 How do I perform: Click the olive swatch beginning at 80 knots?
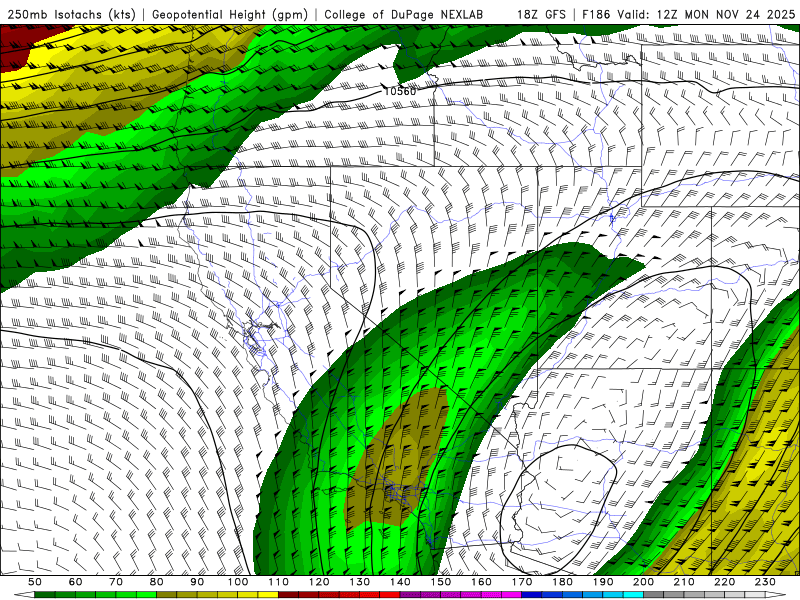pos(167,595)
